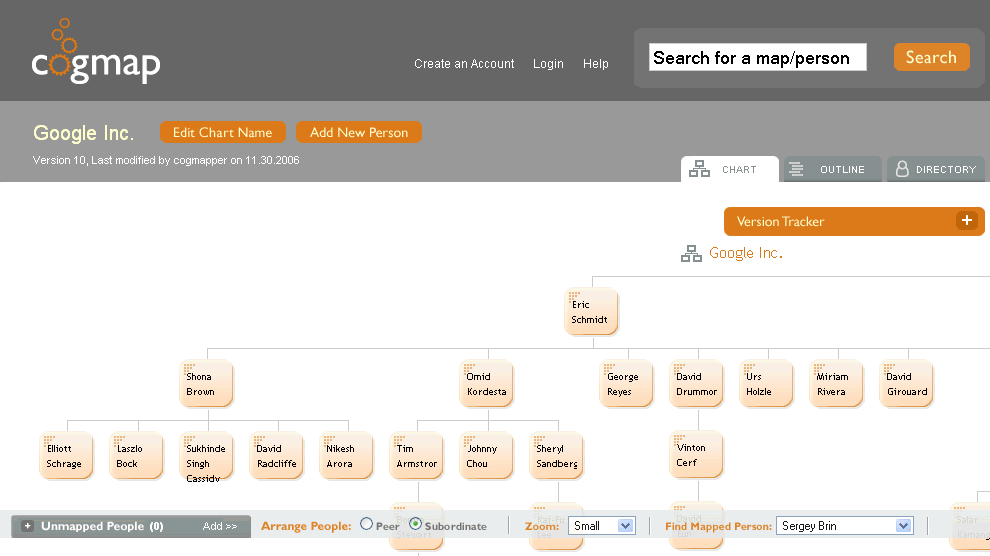The height and width of the screenshot is (556, 990).
Task: Click the orange Search button
Action: tap(931, 57)
